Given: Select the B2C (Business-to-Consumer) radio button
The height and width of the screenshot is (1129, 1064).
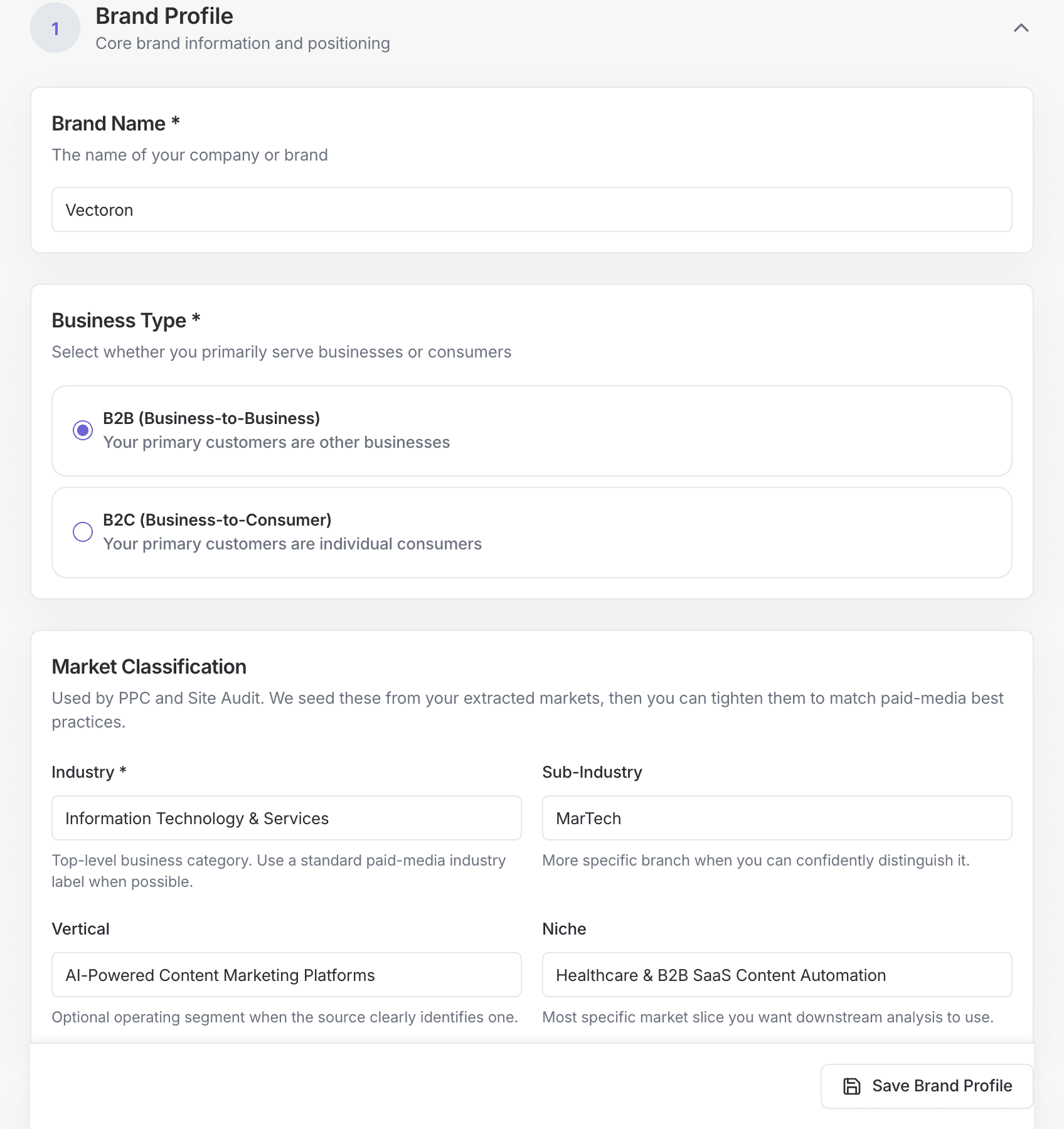Looking at the screenshot, I should [83, 532].
